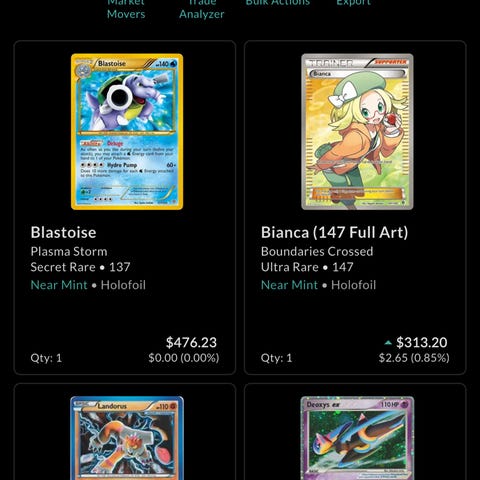Click Qty: 1 on the Blastoise card
This screenshot has width=480, height=480.
[x=46, y=358]
